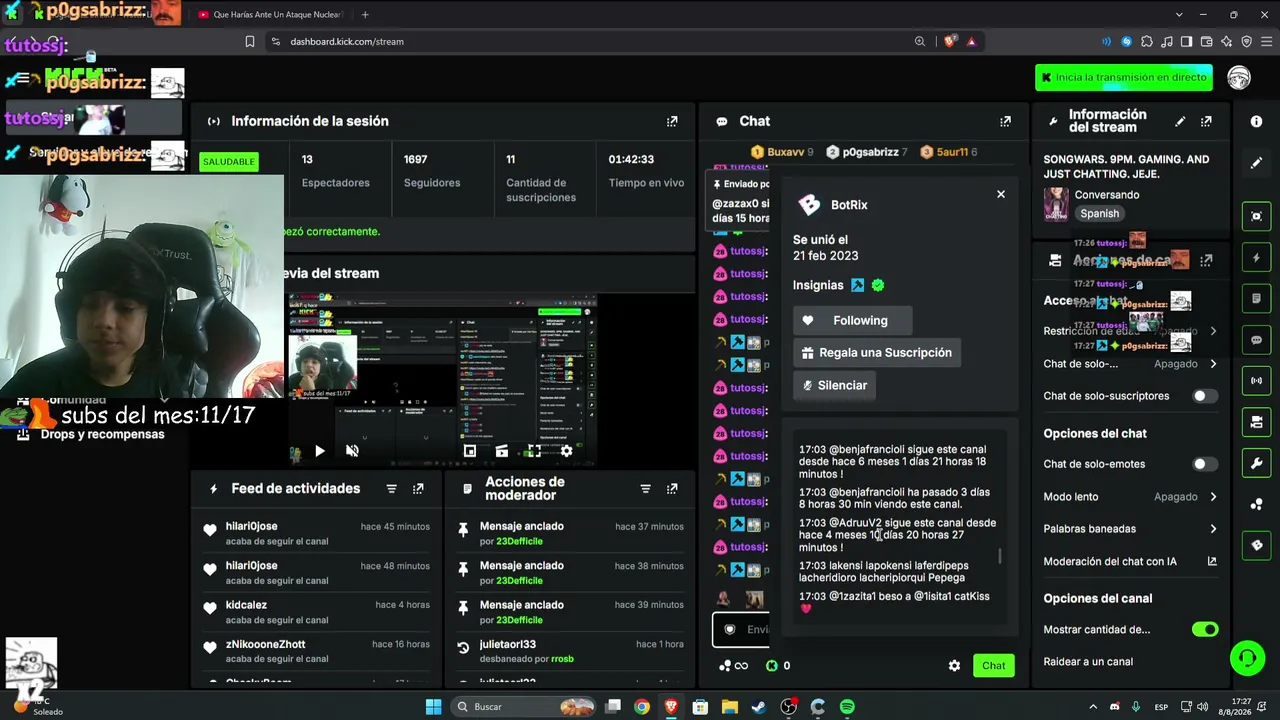Click the scrollbar in BotRix message history
The image size is (1280, 720).
(x=1000, y=556)
